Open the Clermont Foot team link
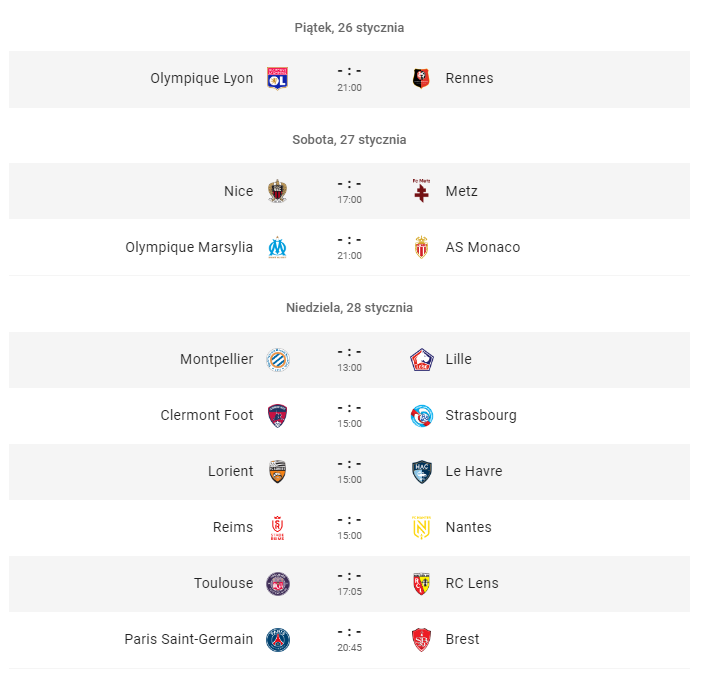Viewport: 709px width, 674px height. pyautogui.click(x=207, y=415)
